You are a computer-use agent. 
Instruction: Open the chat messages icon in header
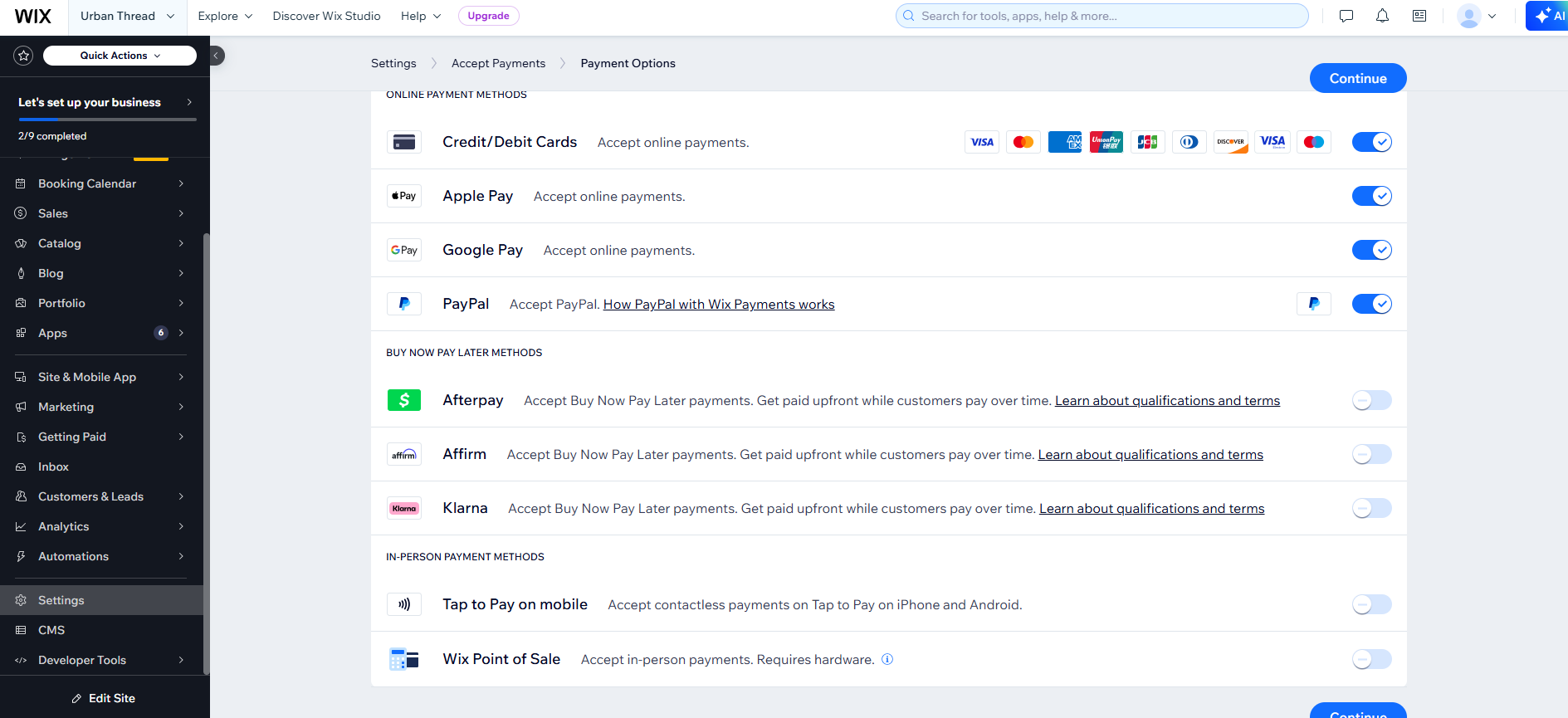[1346, 16]
